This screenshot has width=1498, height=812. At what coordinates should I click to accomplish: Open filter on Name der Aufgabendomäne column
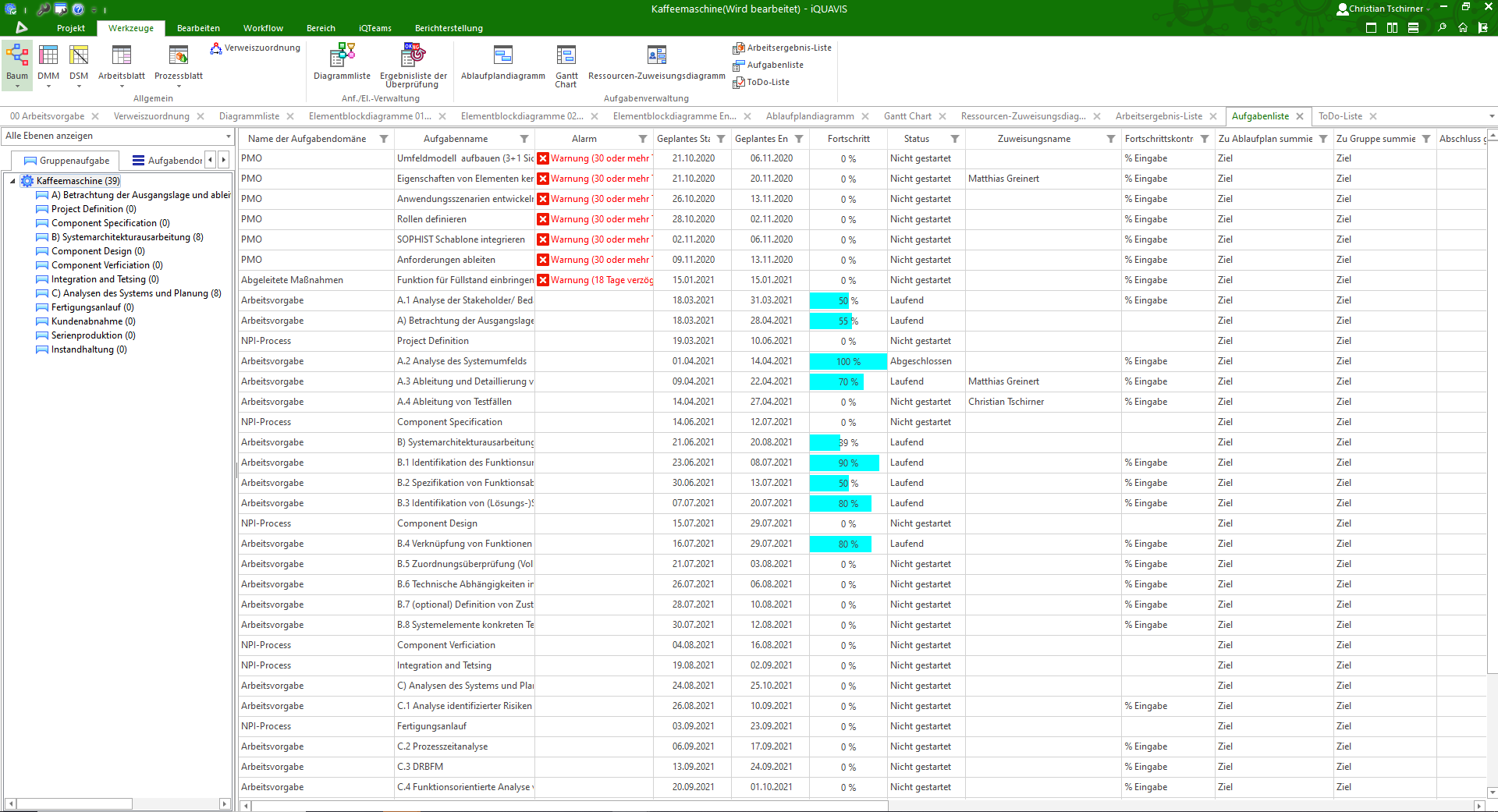(x=384, y=139)
